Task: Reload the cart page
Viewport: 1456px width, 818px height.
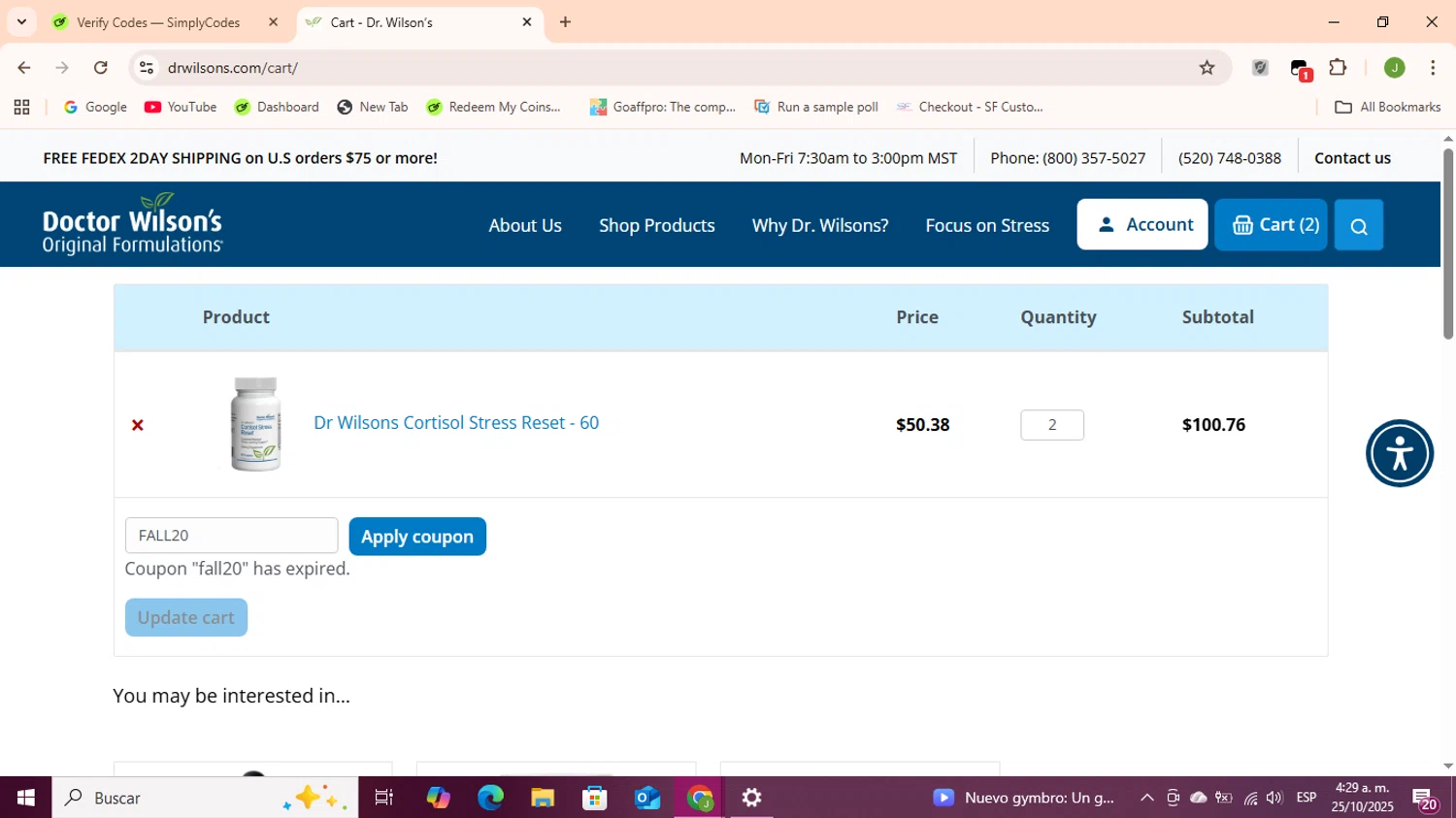Action: click(x=100, y=68)
